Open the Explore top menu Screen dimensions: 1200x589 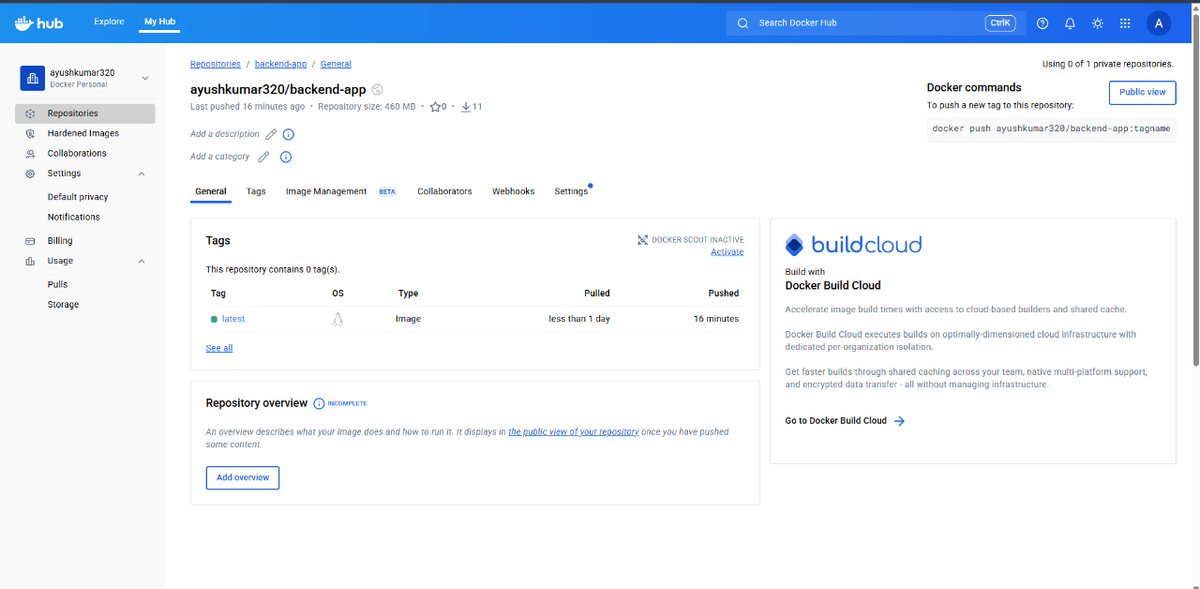pyautogui.click(x=109, y=21)
